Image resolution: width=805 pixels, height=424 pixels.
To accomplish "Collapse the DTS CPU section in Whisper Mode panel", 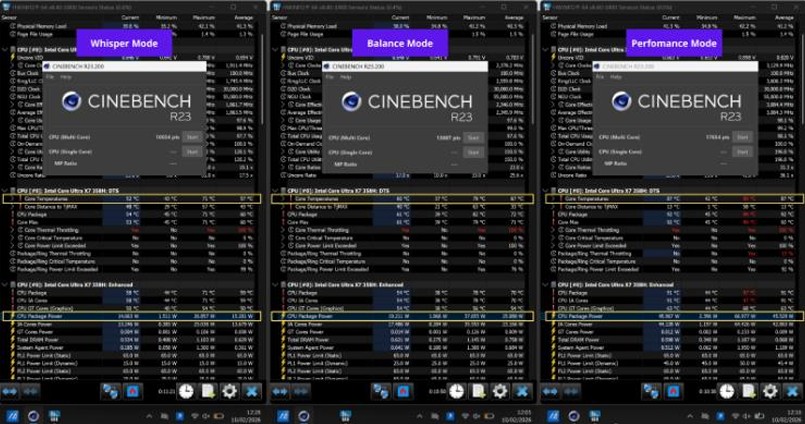I will point(5,190).
